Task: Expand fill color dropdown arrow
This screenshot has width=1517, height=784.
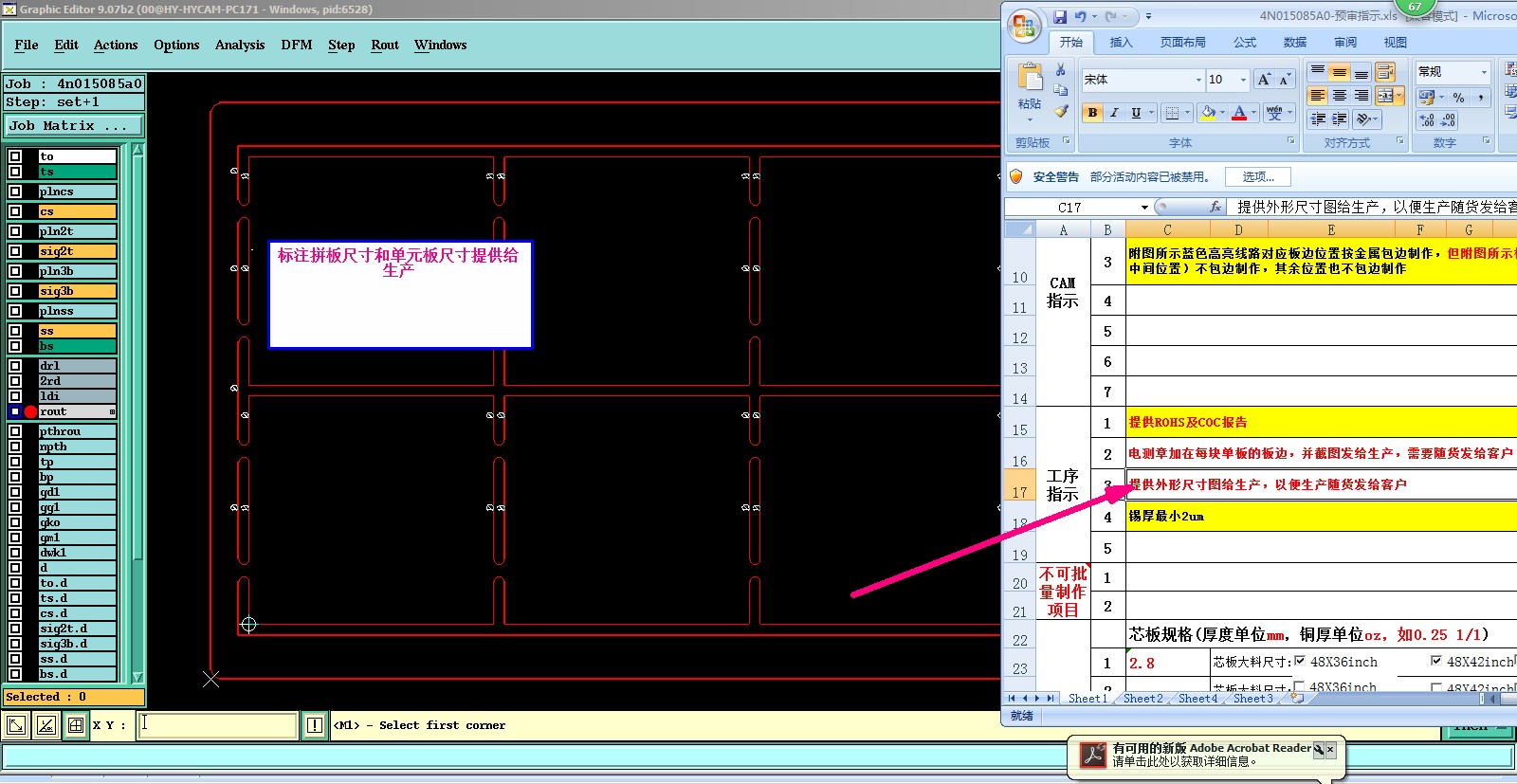Action: [x=1223, y=113]
